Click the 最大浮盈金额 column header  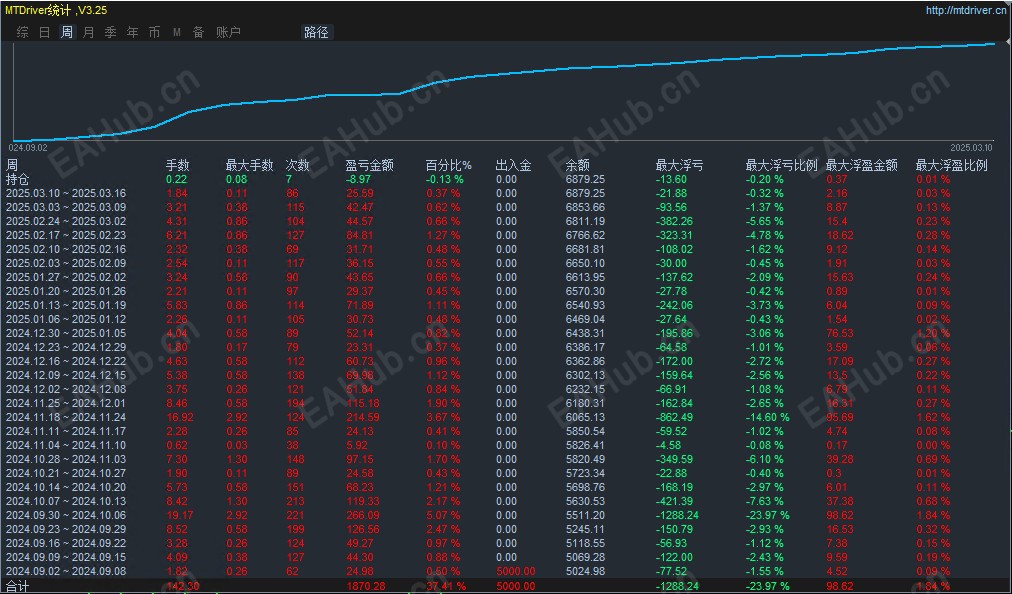[862, 165]
